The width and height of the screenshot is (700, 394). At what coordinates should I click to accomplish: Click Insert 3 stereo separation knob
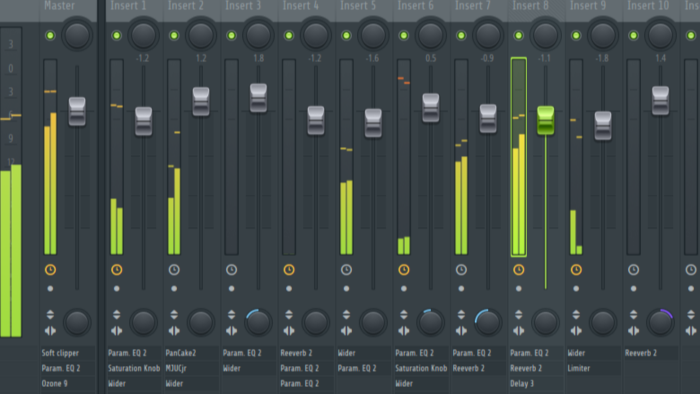(258, 322)
